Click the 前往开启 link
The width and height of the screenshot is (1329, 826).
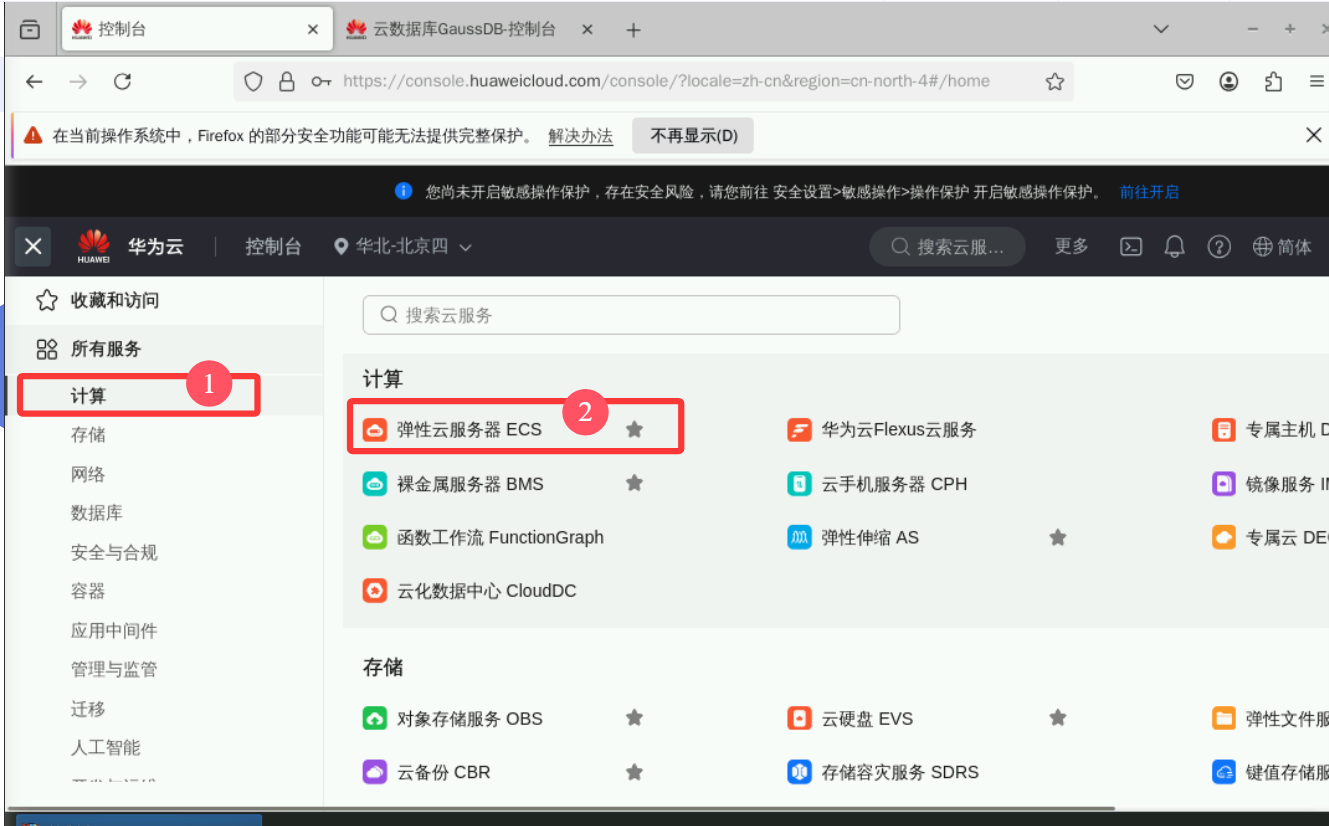(1149, 192)
